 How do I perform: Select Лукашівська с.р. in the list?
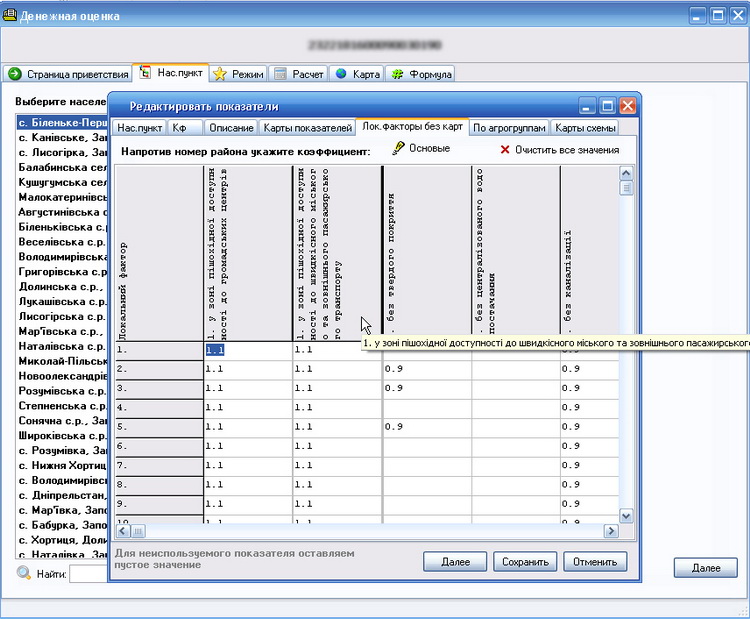tap(62, 301)
